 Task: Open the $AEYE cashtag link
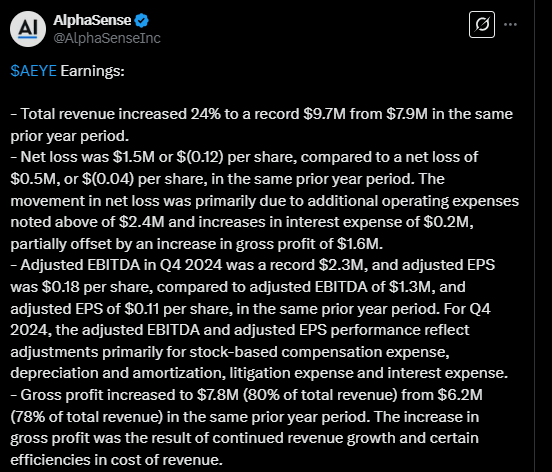tap(33, 71)
